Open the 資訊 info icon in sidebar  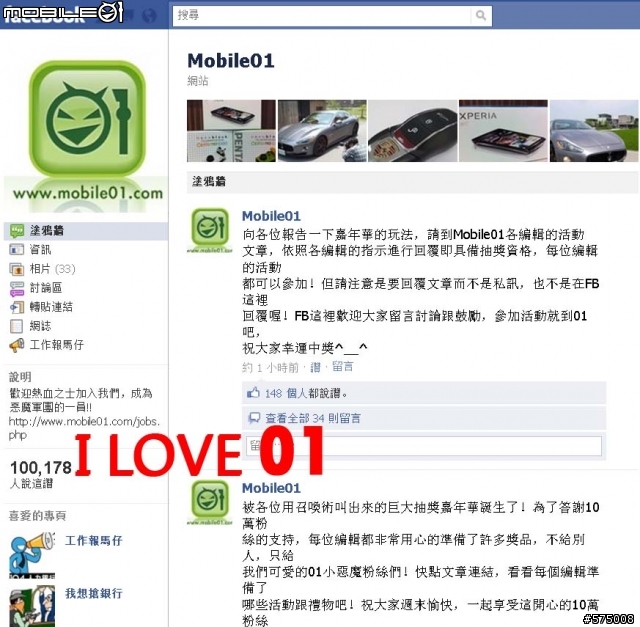point(16,249)
